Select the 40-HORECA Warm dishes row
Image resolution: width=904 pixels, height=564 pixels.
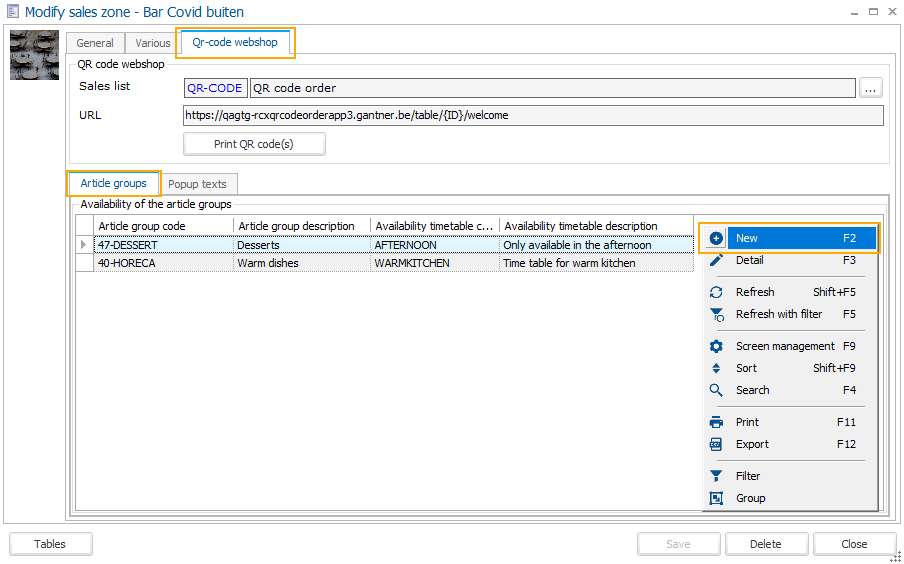tap(300, 263)
